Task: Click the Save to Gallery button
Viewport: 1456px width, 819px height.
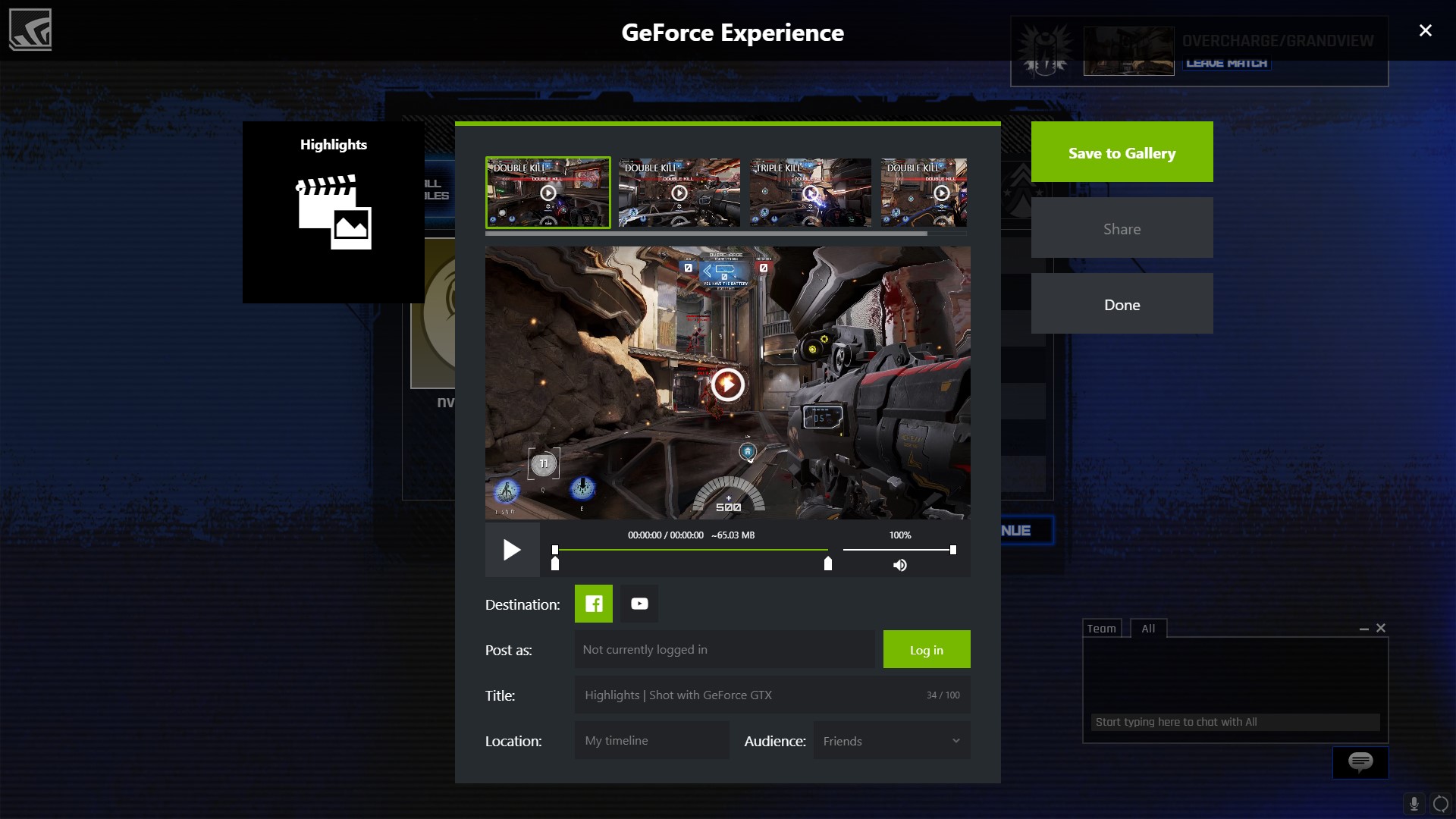Action: (x=1122, y=152)
